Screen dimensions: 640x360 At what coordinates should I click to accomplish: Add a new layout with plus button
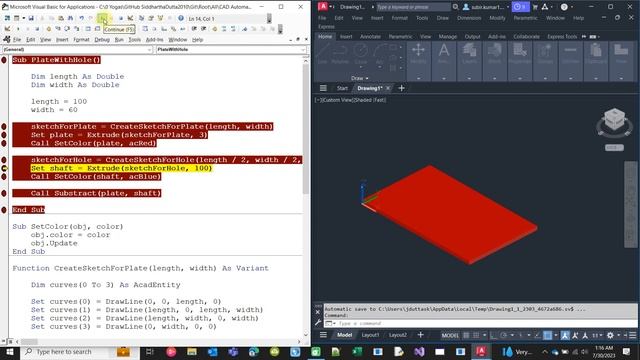point(420,335)
